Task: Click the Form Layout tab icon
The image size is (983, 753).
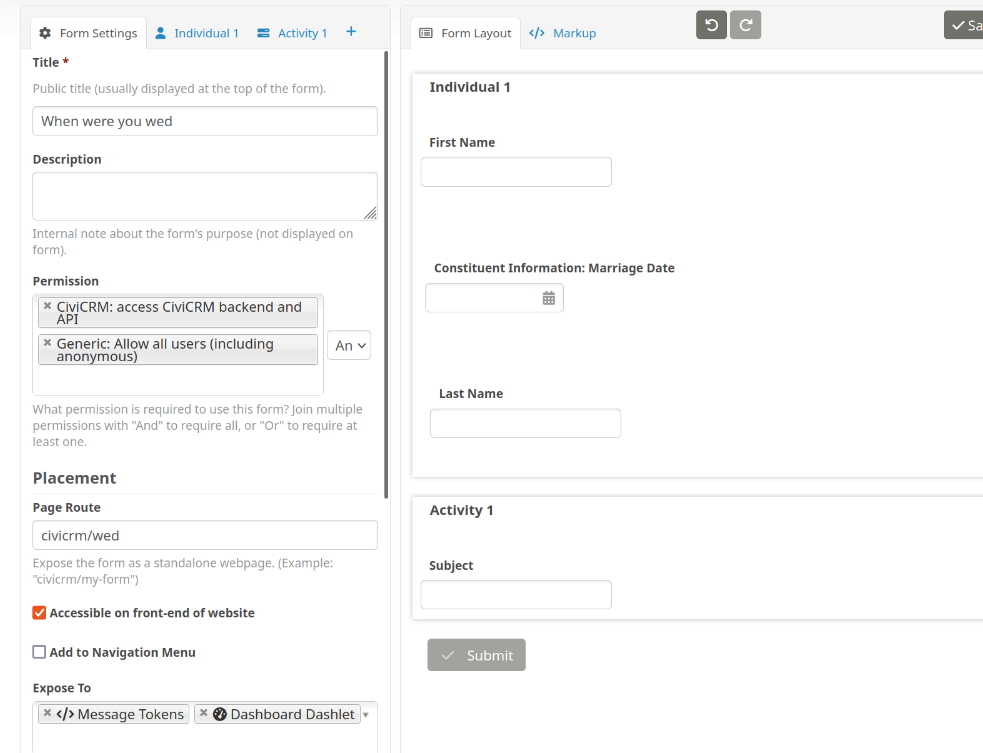Action: point(426,33)
